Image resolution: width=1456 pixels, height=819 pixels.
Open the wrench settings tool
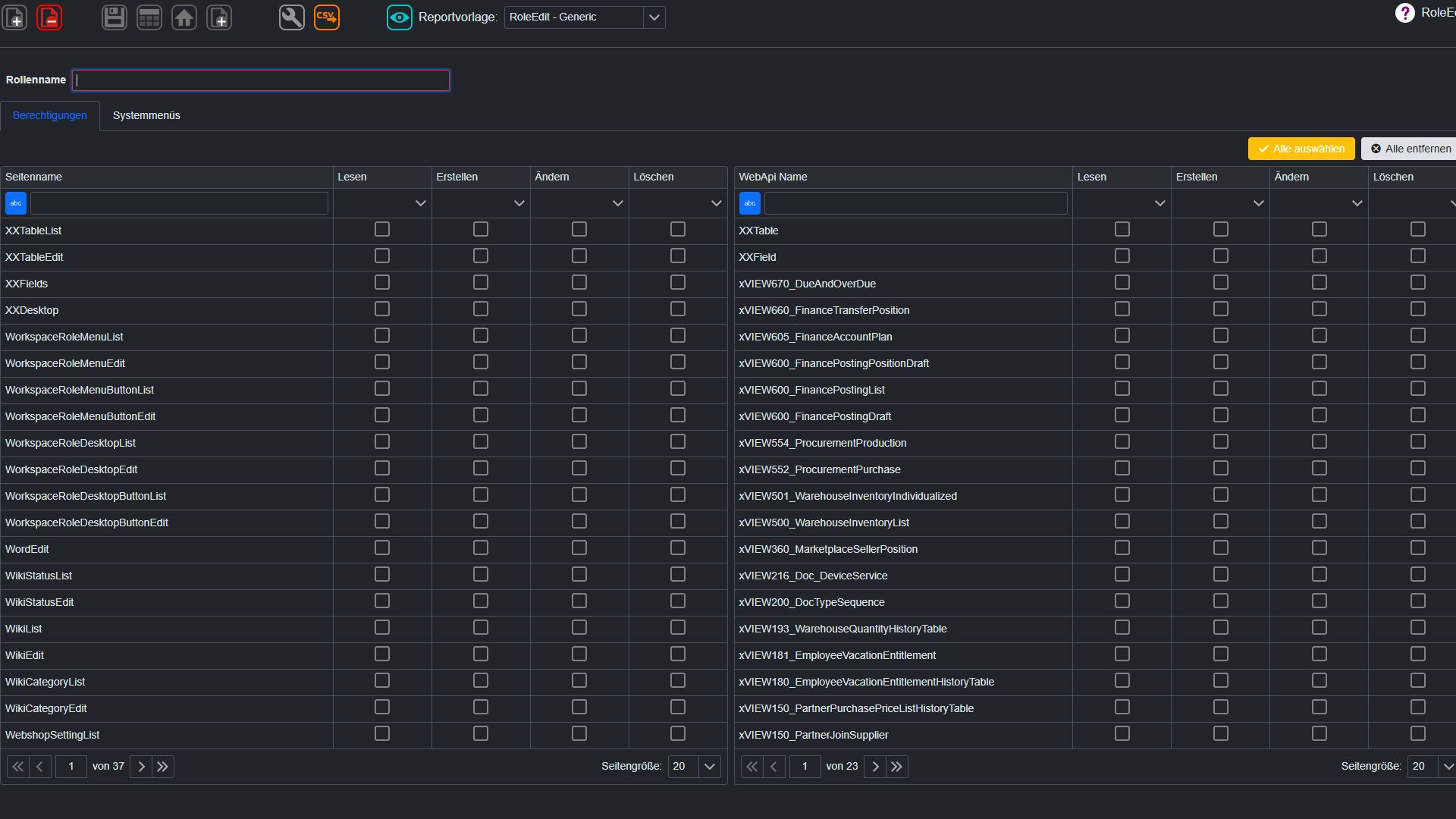292,17
